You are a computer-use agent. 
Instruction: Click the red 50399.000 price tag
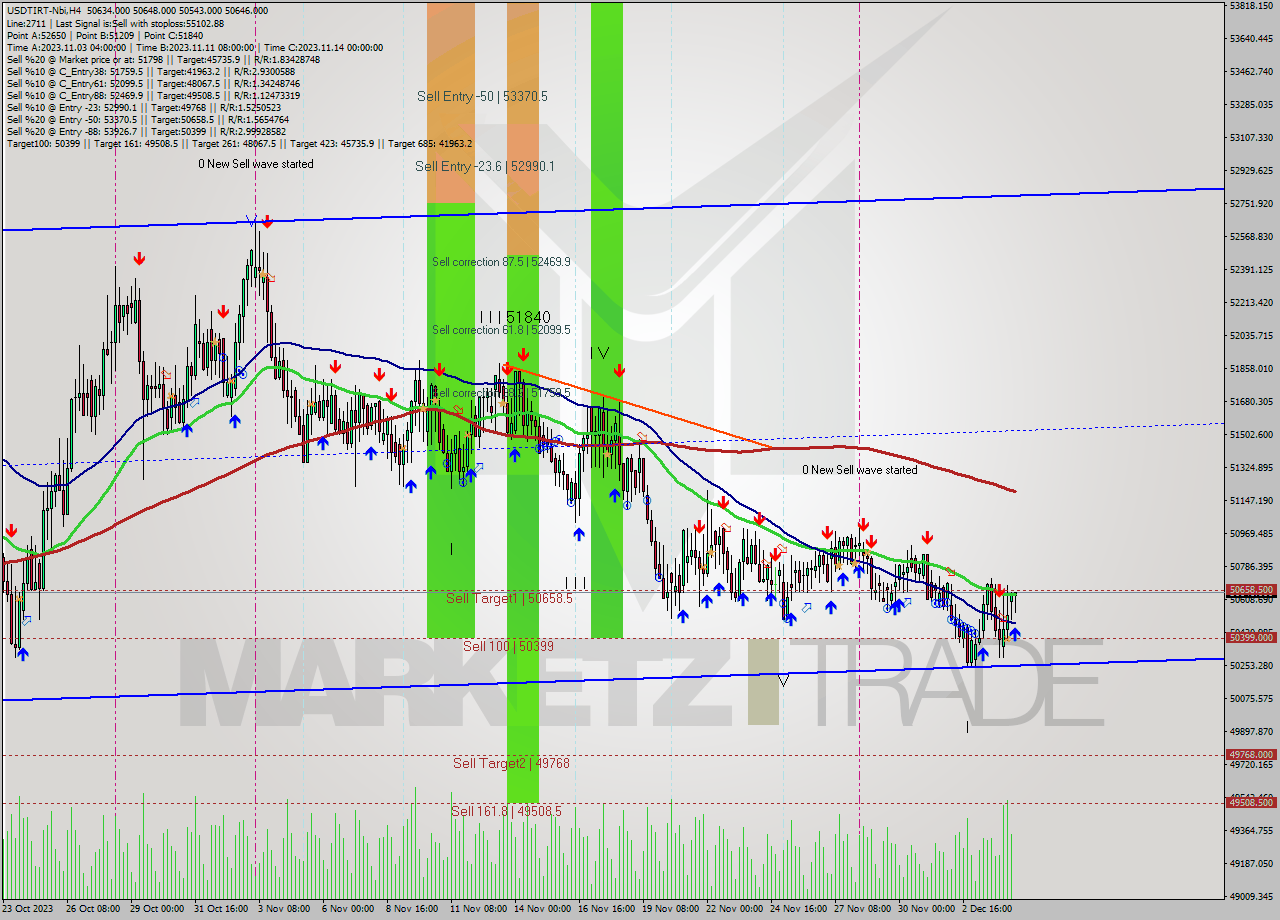[1251, 637]
